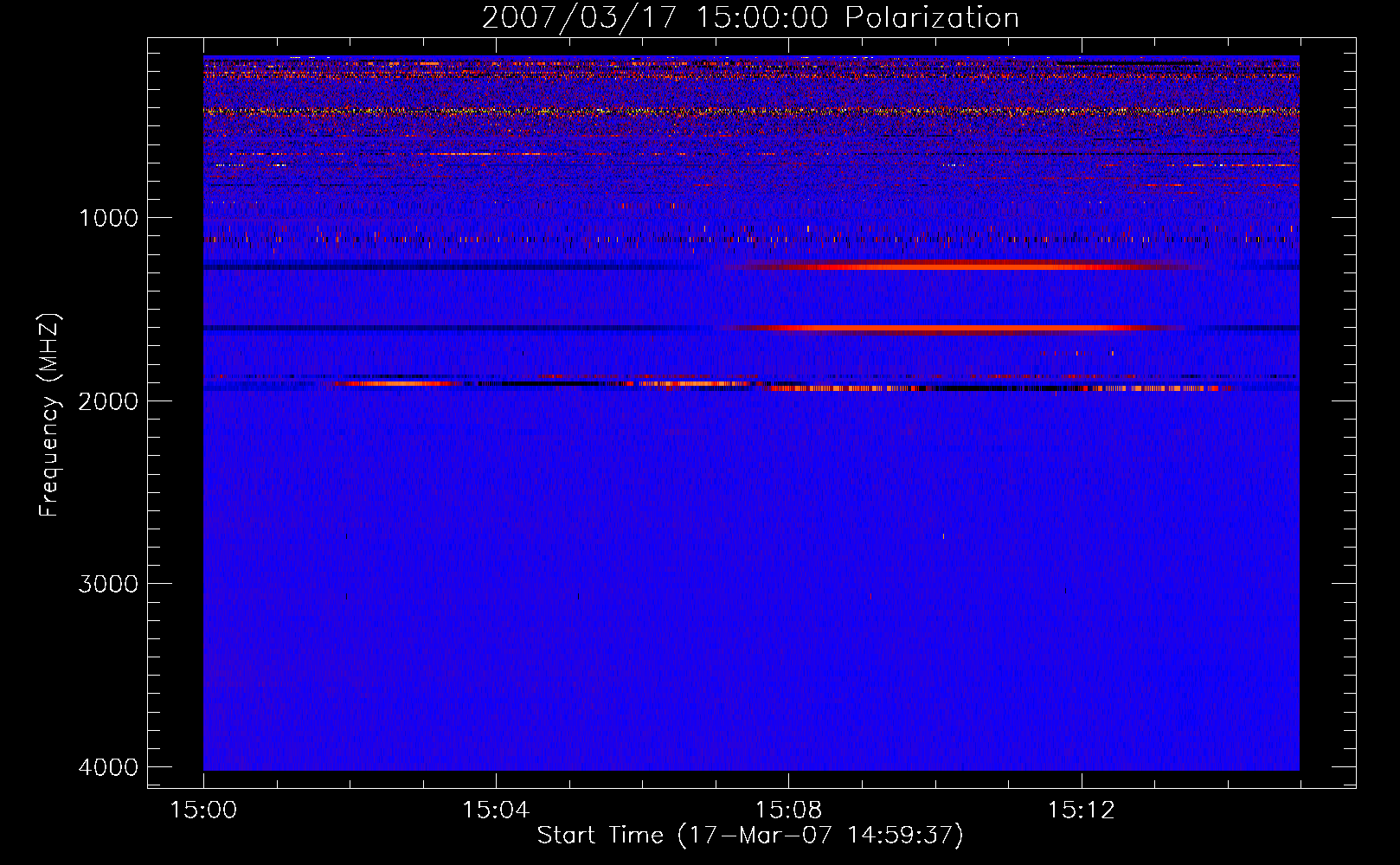This screenshot has width=1400, height=865.
Task: Select the 'Frequency (MHZ)' axis label
Action: pyautogui.click(x=49, y=415)
